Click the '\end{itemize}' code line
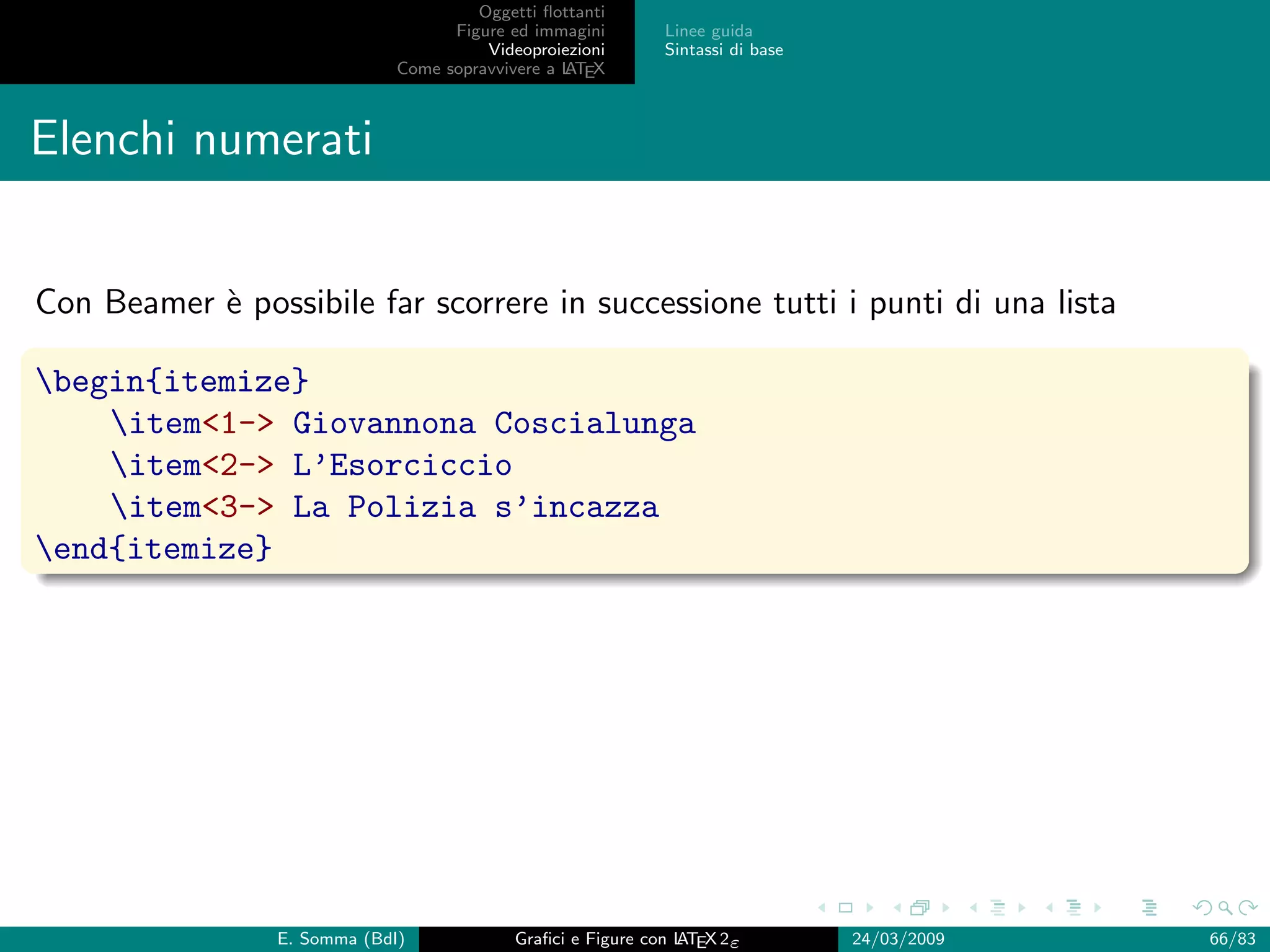 pyautogui.click(x=154, y=549)
